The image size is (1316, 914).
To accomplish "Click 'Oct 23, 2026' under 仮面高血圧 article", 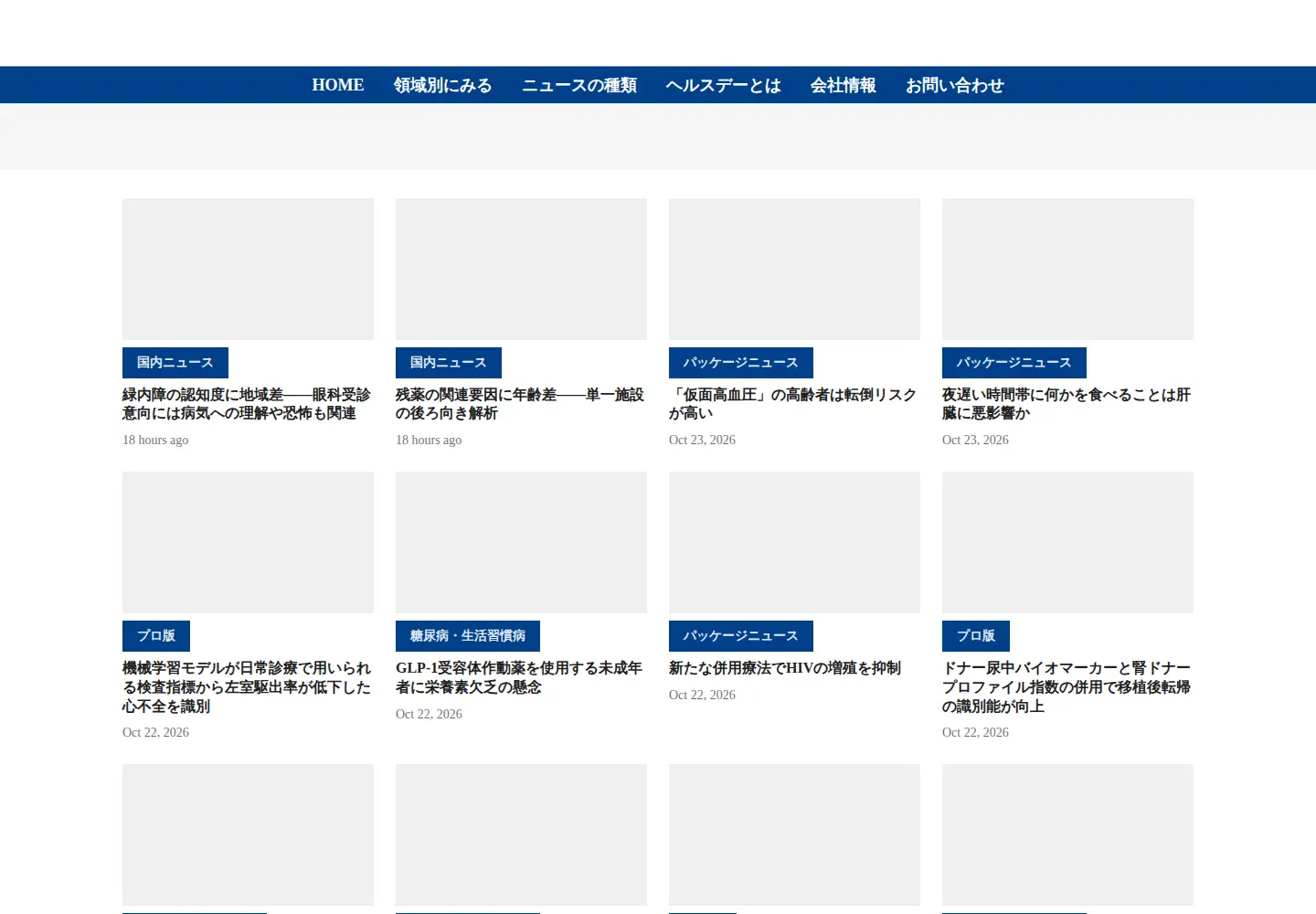I will (702, 440).
